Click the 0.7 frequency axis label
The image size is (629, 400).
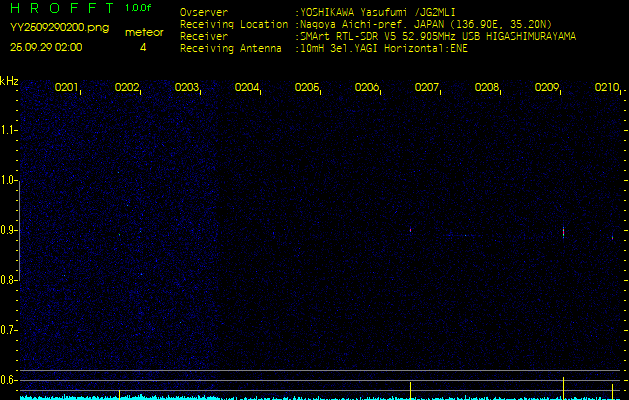click(8, 330)
